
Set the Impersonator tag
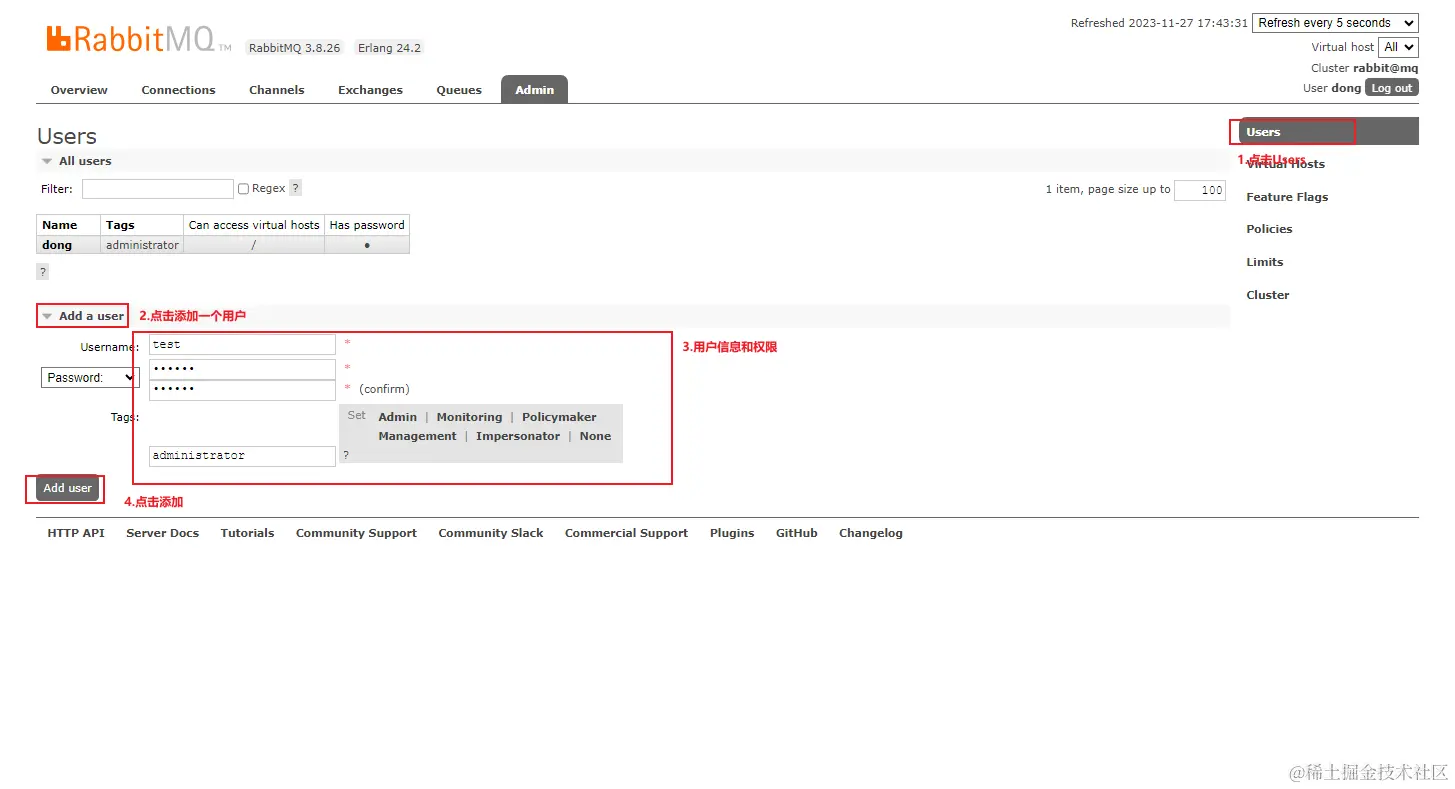click(518, 436)
